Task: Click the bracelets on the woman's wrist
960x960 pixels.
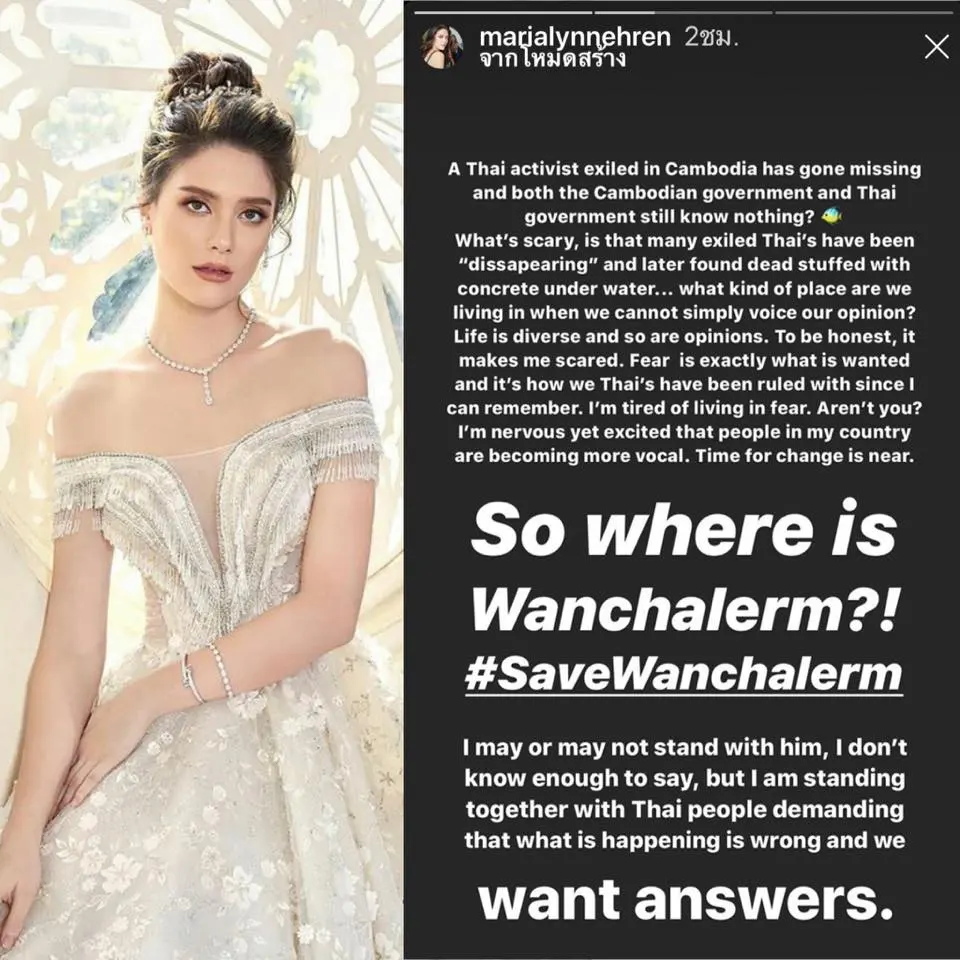Action: (208, 673)
